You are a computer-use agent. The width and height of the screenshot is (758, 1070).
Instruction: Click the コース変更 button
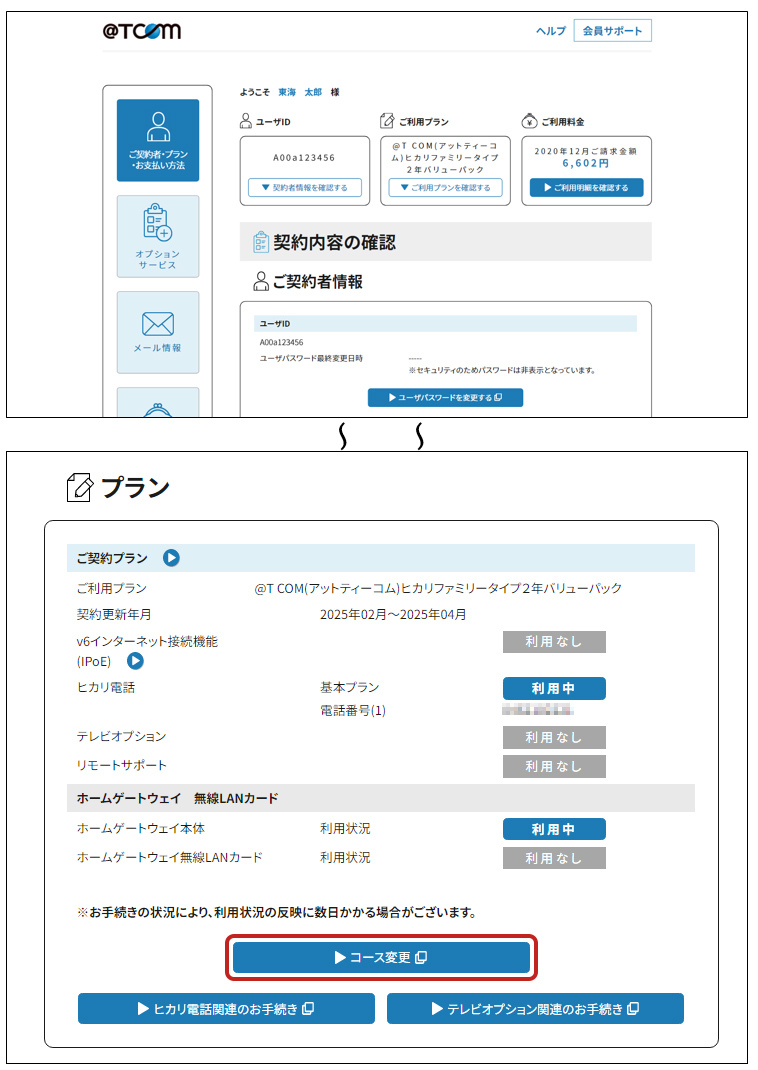(381, 957)
